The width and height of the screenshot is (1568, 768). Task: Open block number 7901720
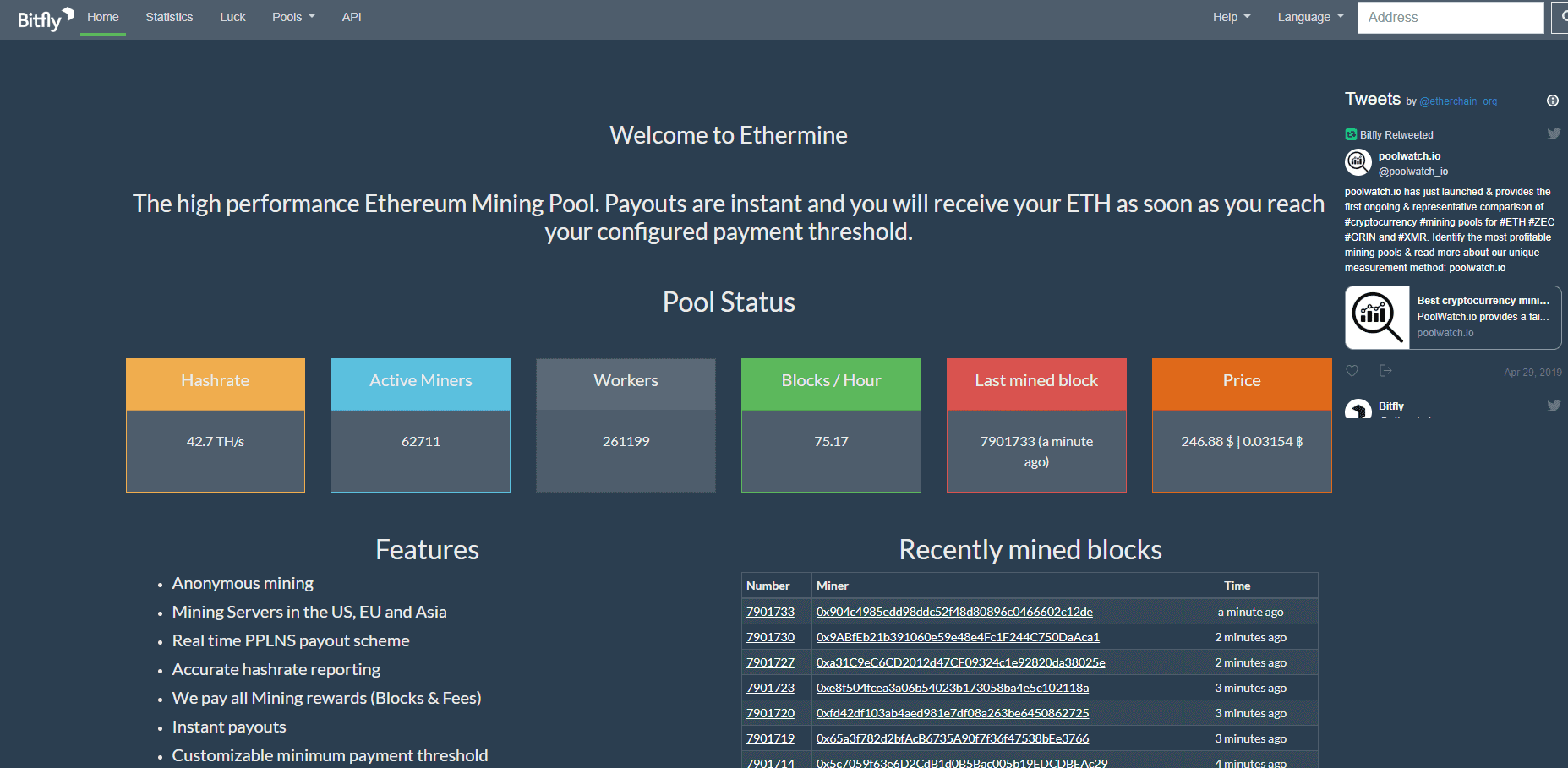[x=770, y=713]
